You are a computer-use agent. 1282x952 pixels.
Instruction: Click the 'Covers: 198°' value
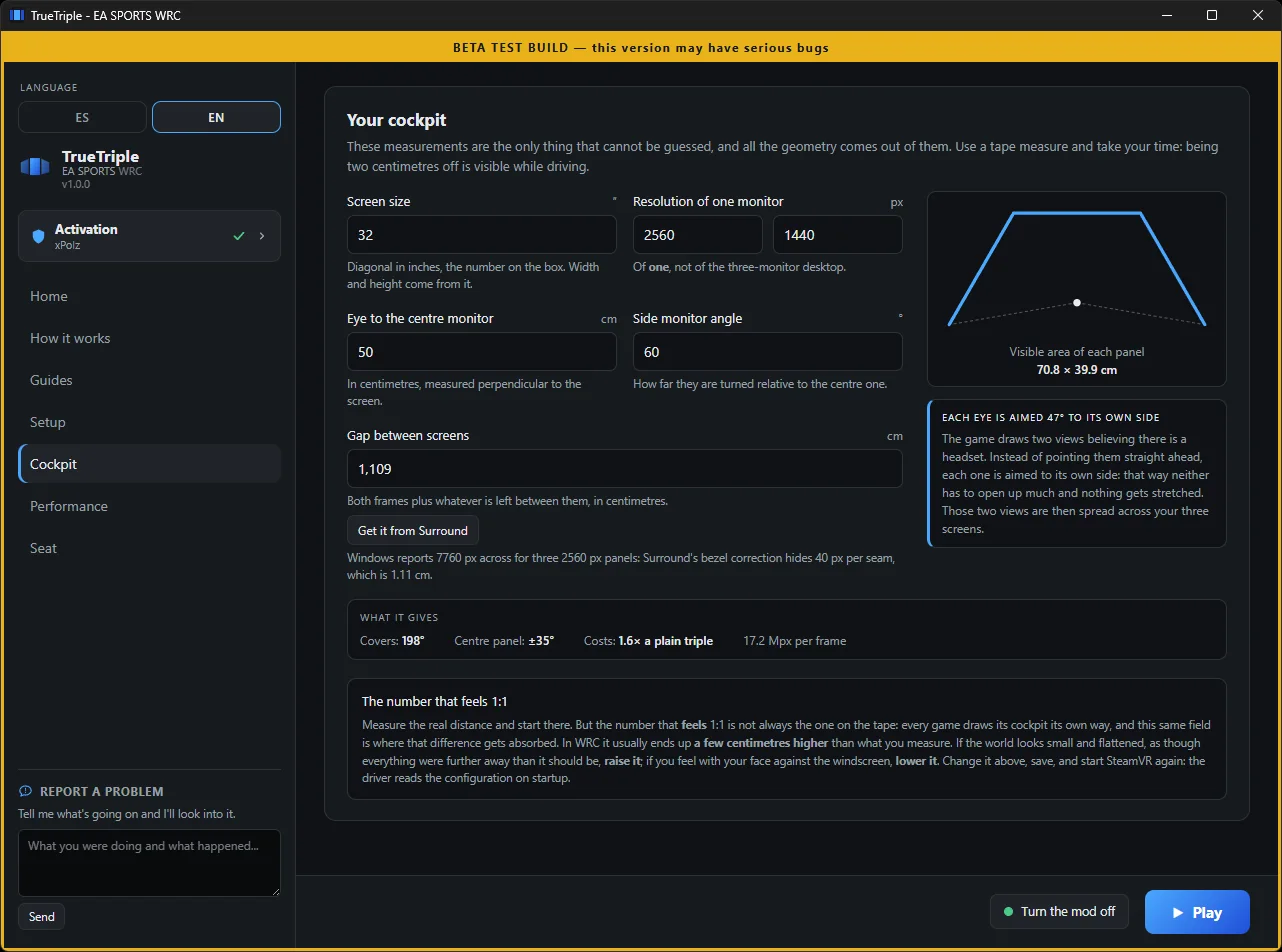pos(392,641)
